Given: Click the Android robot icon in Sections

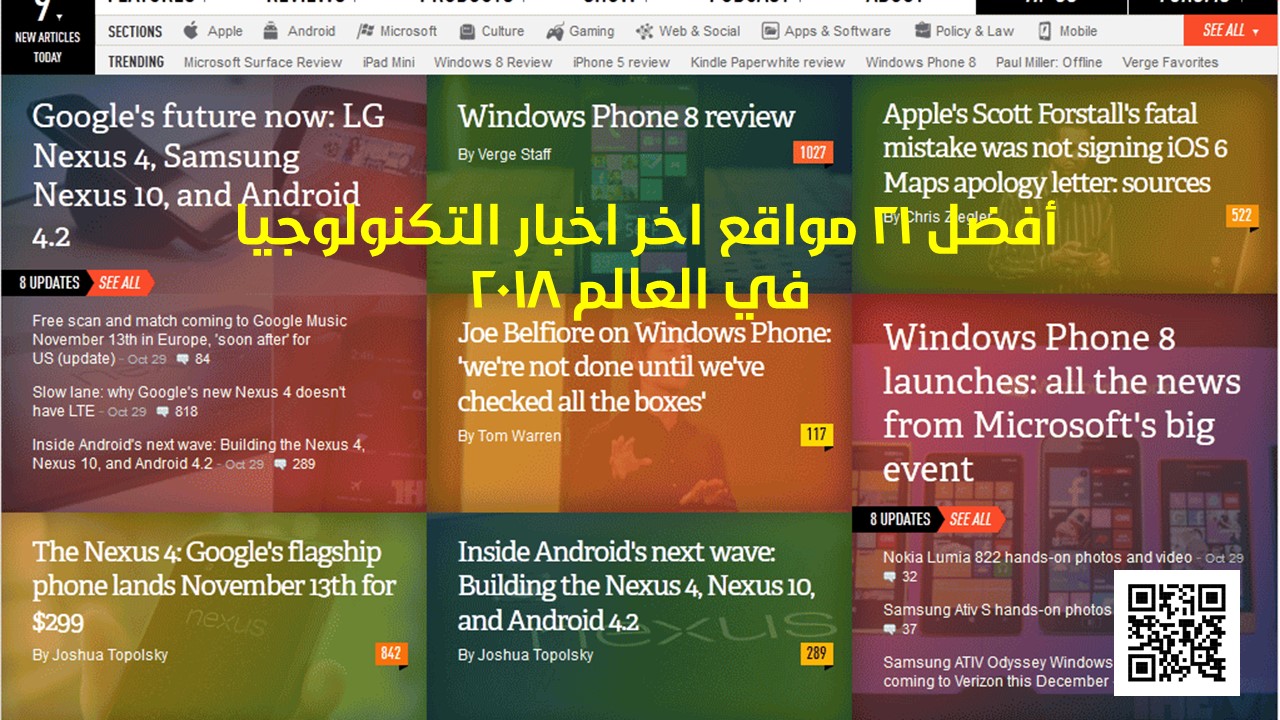Looking at the screenshot, I should tap(271, 31).
